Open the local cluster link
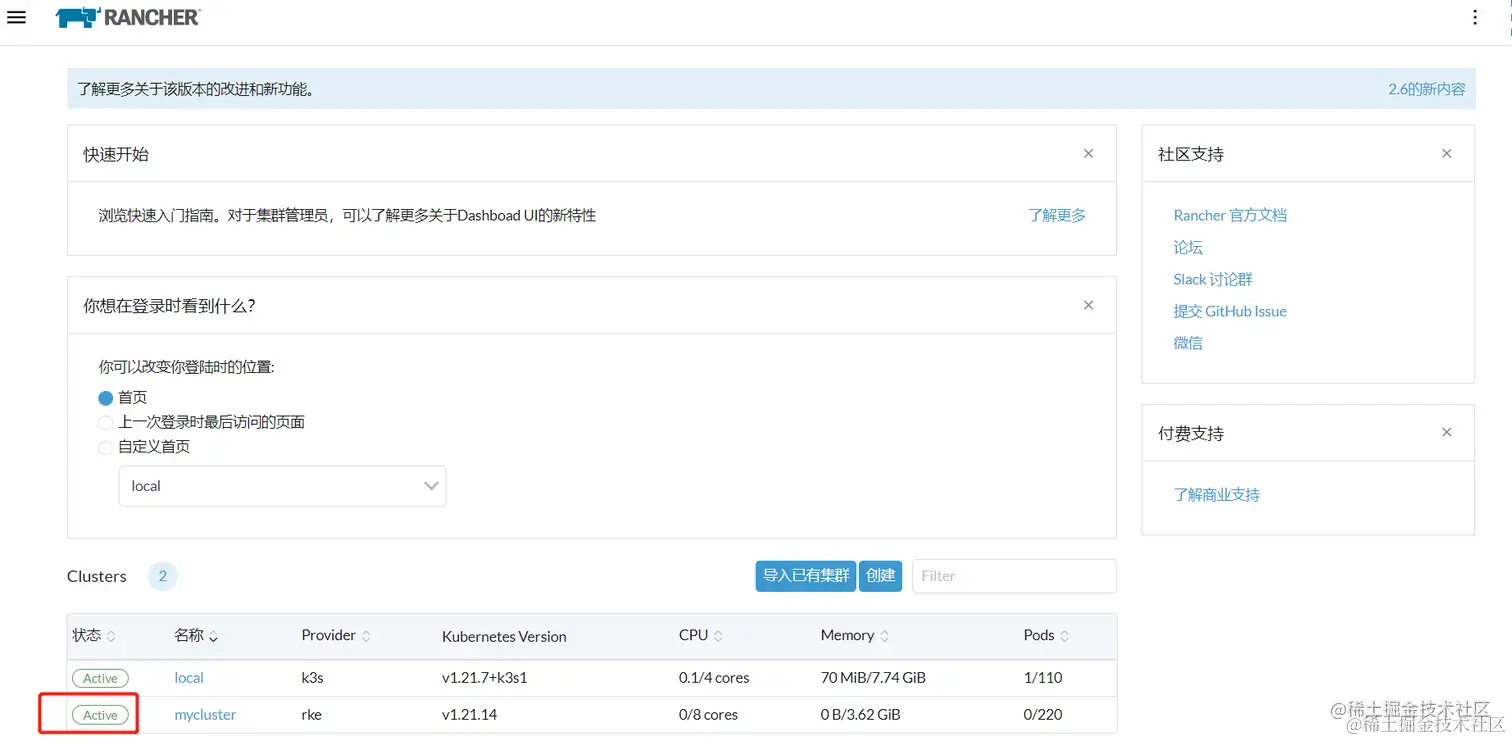This screenshot has height=741, width=1512. point(189,678)
